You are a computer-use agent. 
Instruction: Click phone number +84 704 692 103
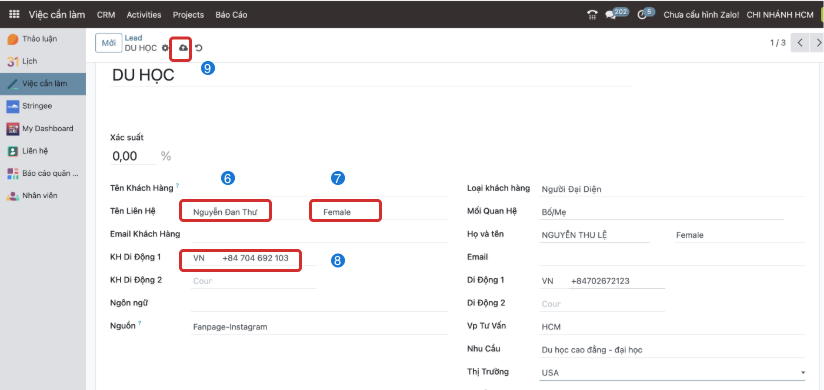255,258
